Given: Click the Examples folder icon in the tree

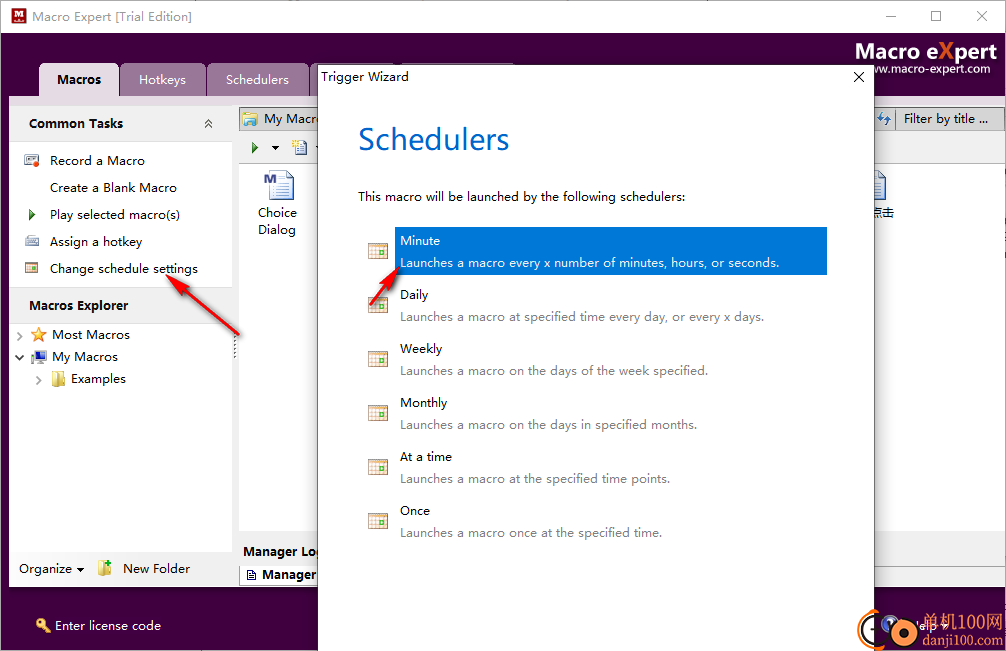Looking at the screenshot, I should (58, 379).
